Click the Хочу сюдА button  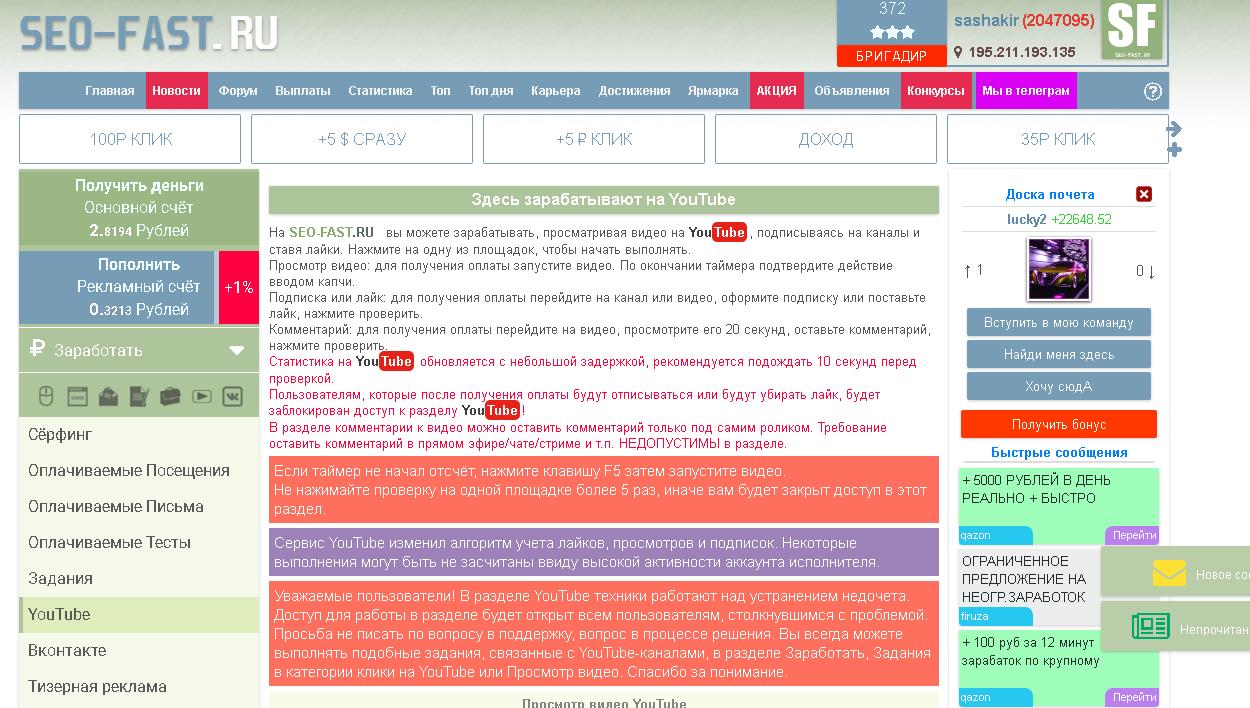click(x=1059, y=386)
